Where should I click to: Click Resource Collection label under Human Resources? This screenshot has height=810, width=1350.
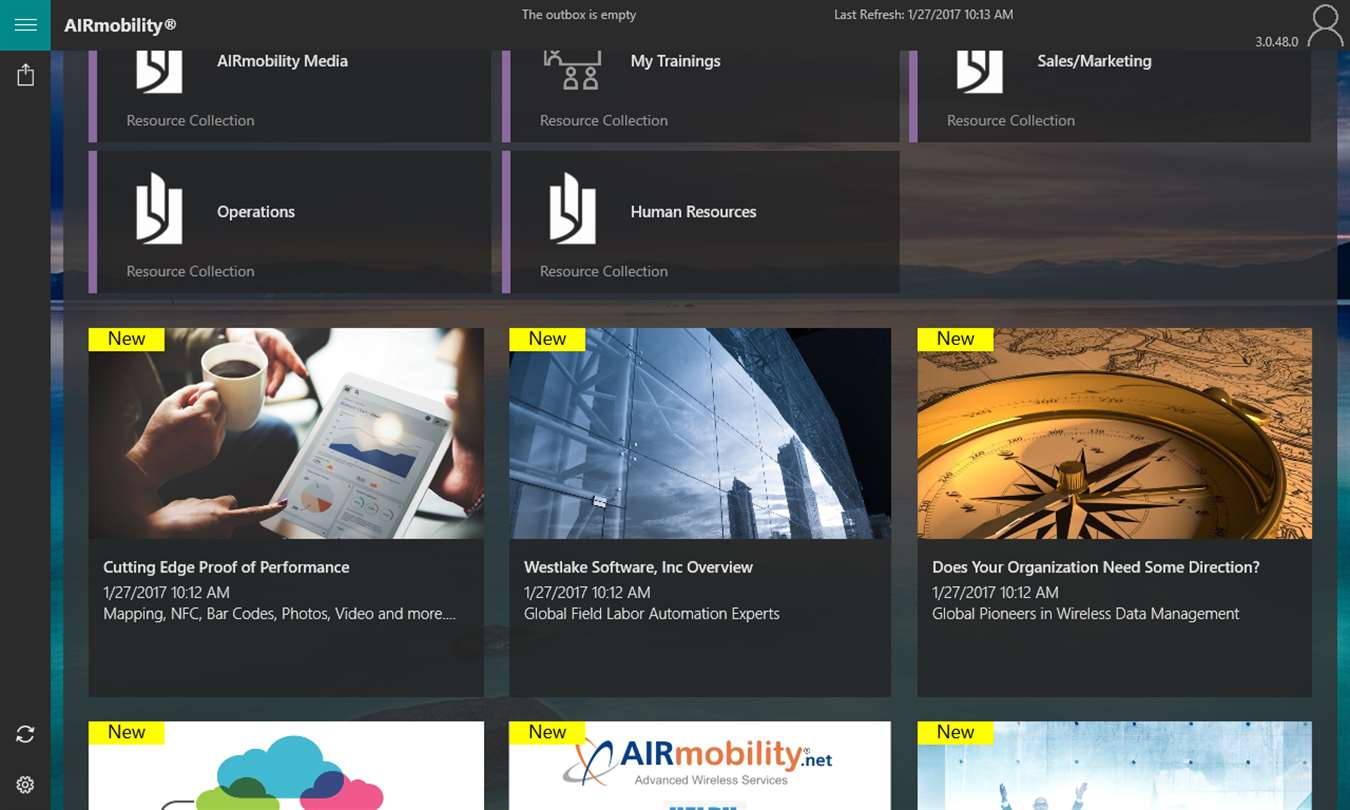tap(604, 271)
